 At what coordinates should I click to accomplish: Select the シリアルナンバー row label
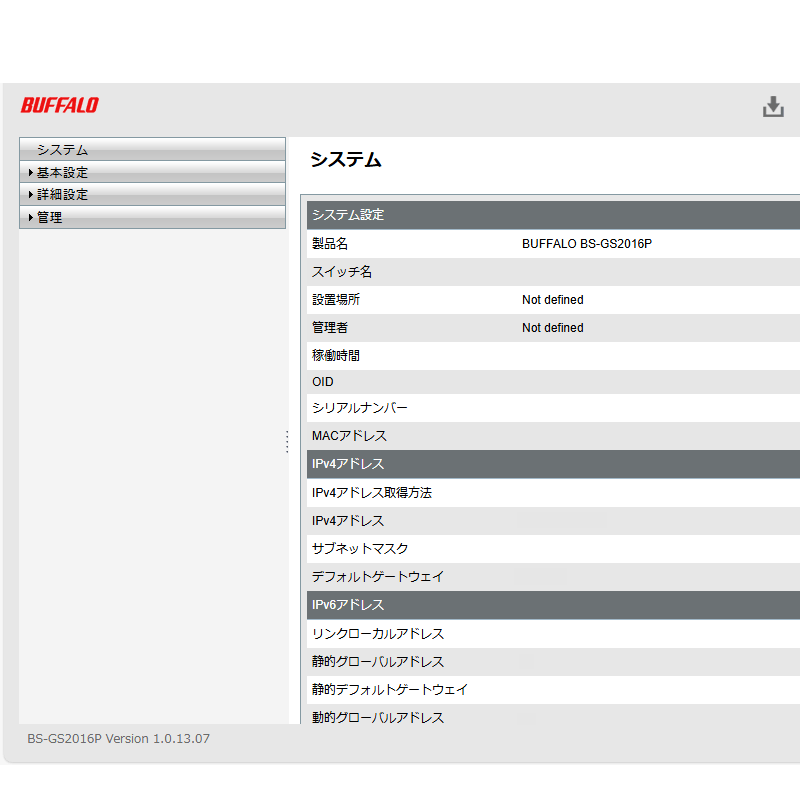(360, 408)
